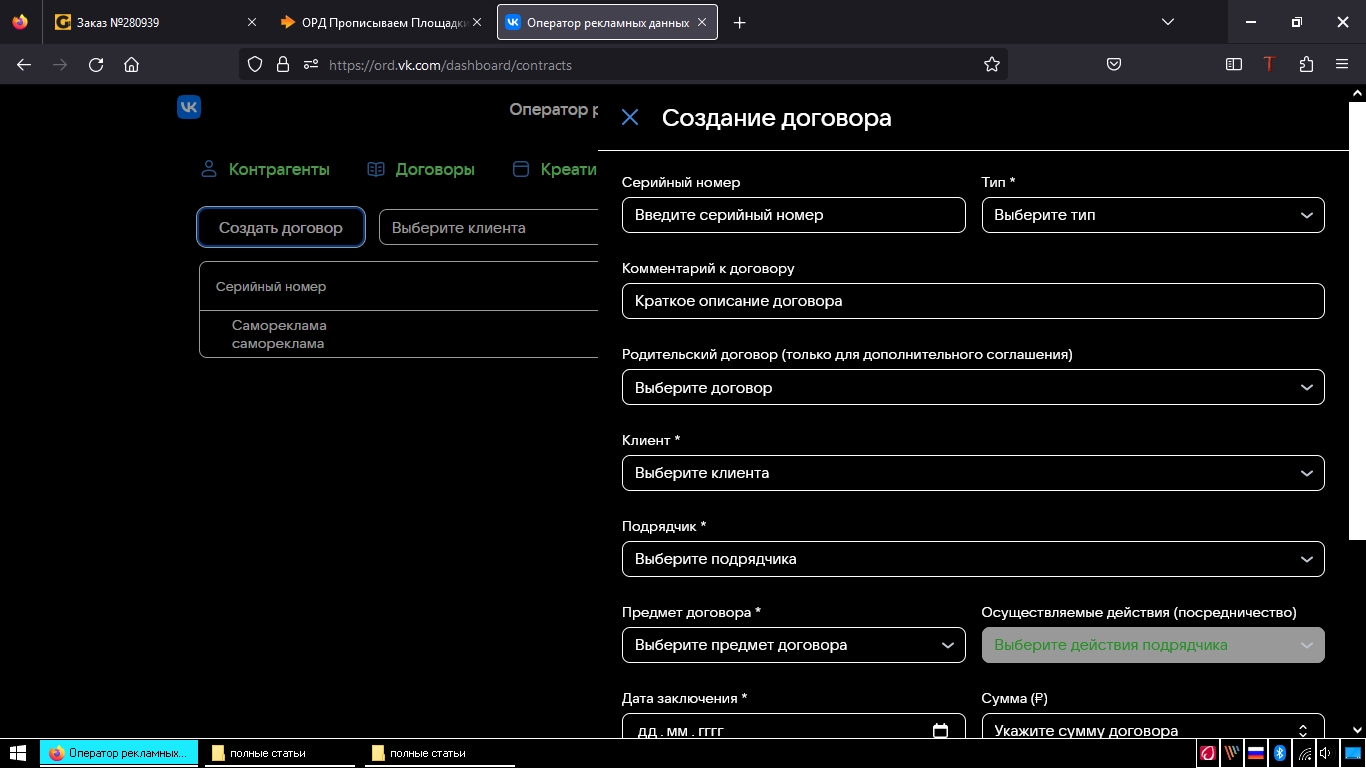Click the Создать договор button
The width and height of the screenshot is (1366, 768).
point(281,227)
